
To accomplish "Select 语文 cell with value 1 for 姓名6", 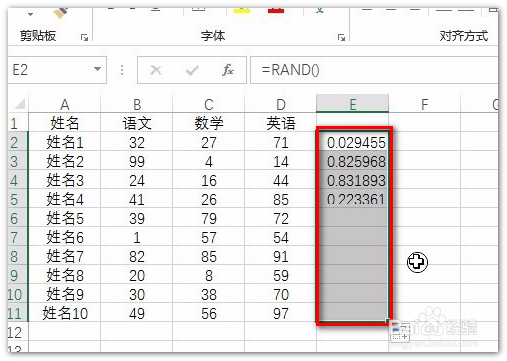I will (x=137, y=237).
